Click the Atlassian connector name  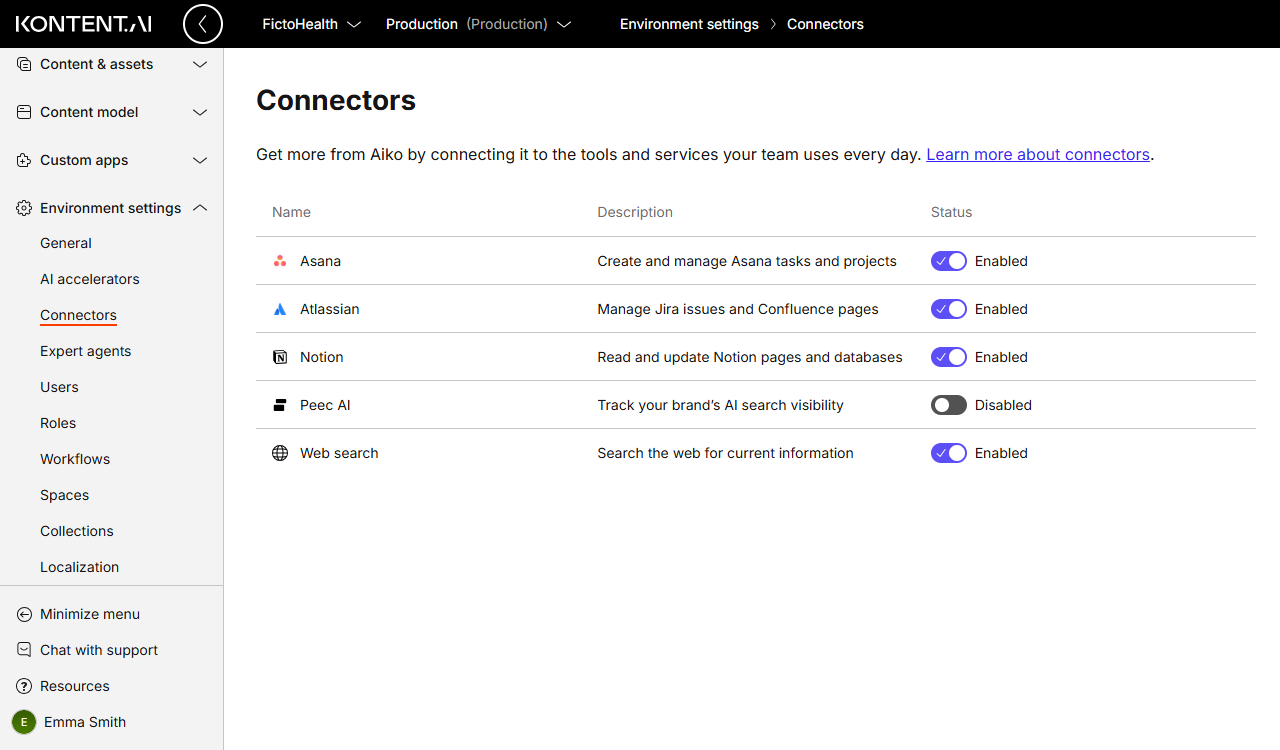point(330,309)
